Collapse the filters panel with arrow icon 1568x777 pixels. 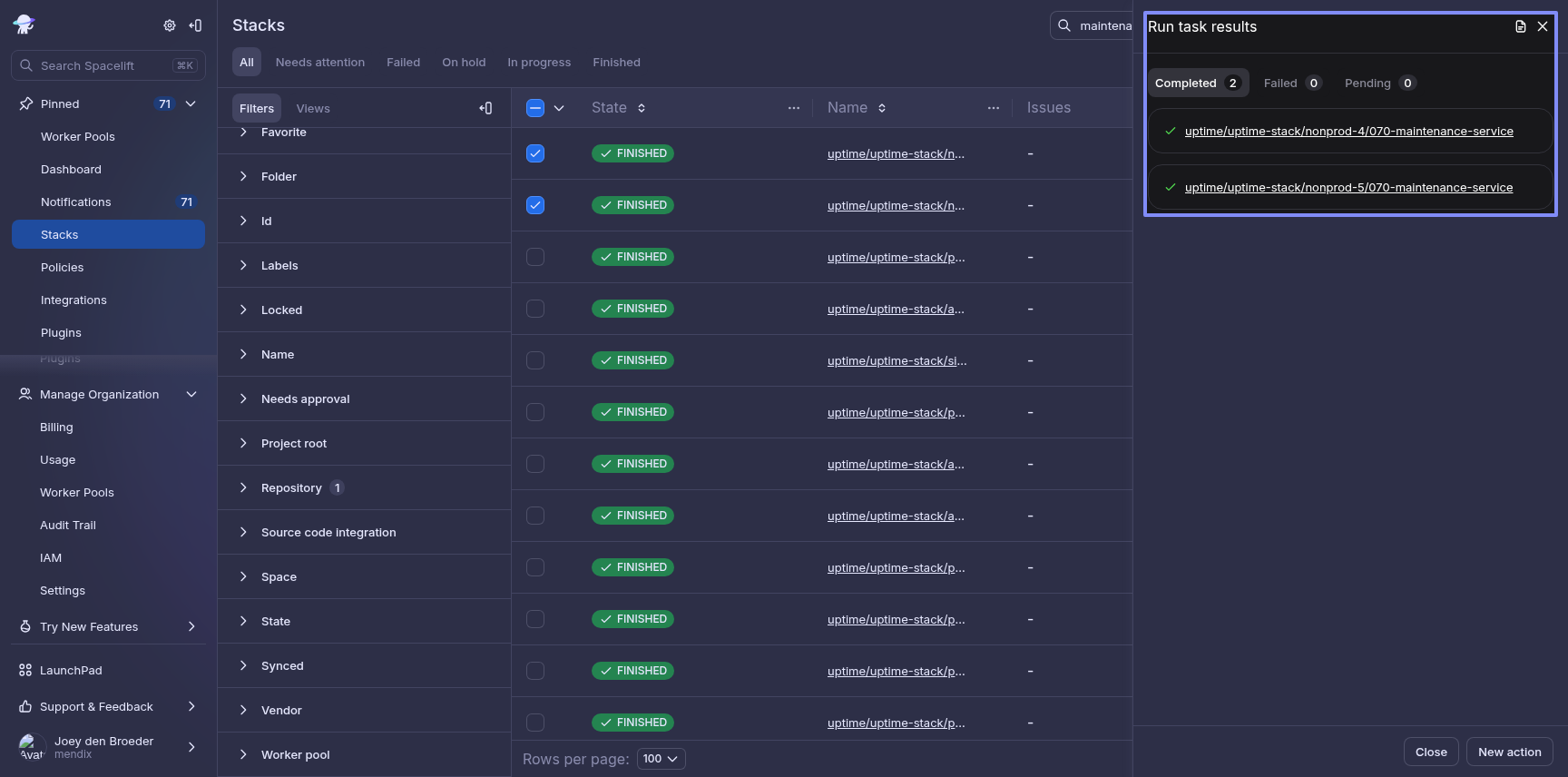click(485, 108)
